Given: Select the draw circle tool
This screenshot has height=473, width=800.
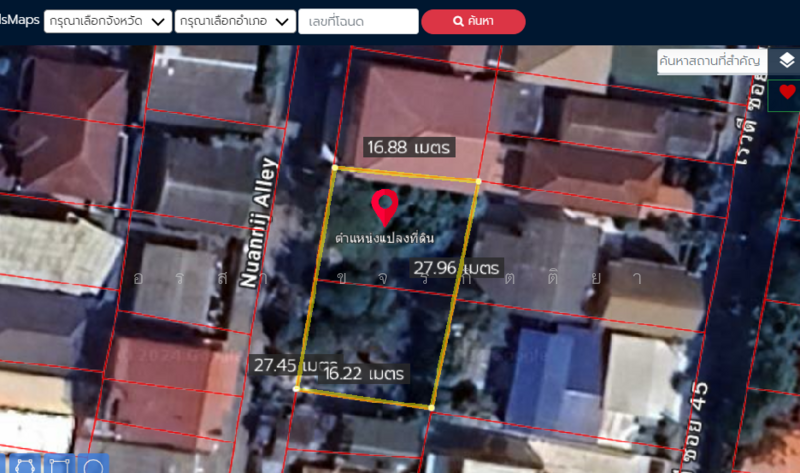Looking at the screenshot, I should [93, 465].
